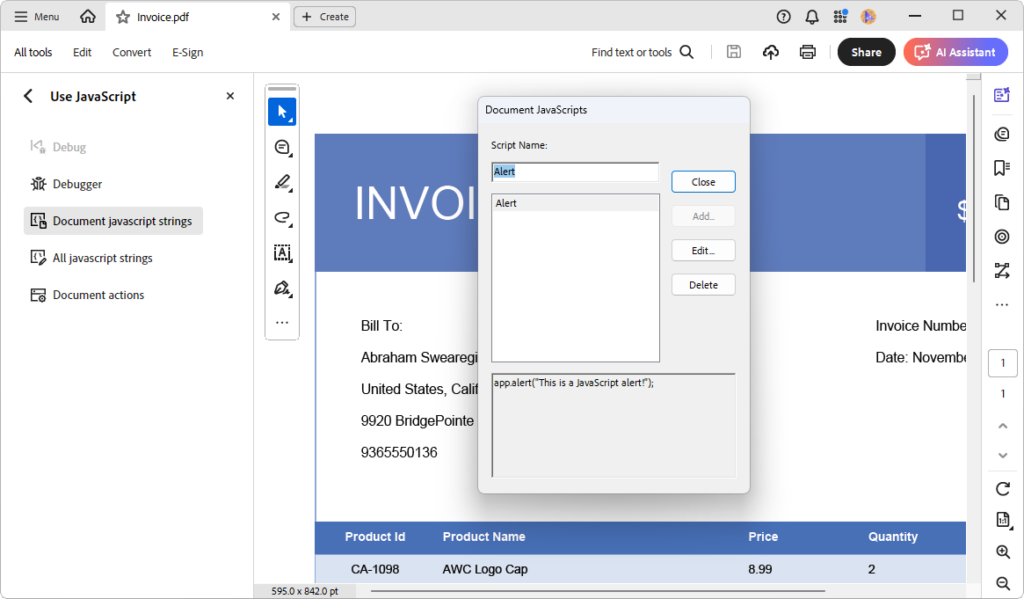Close the Use JavaScript panel
Image resolution: width=1024 pixels, height=599 pixels.
230,96
